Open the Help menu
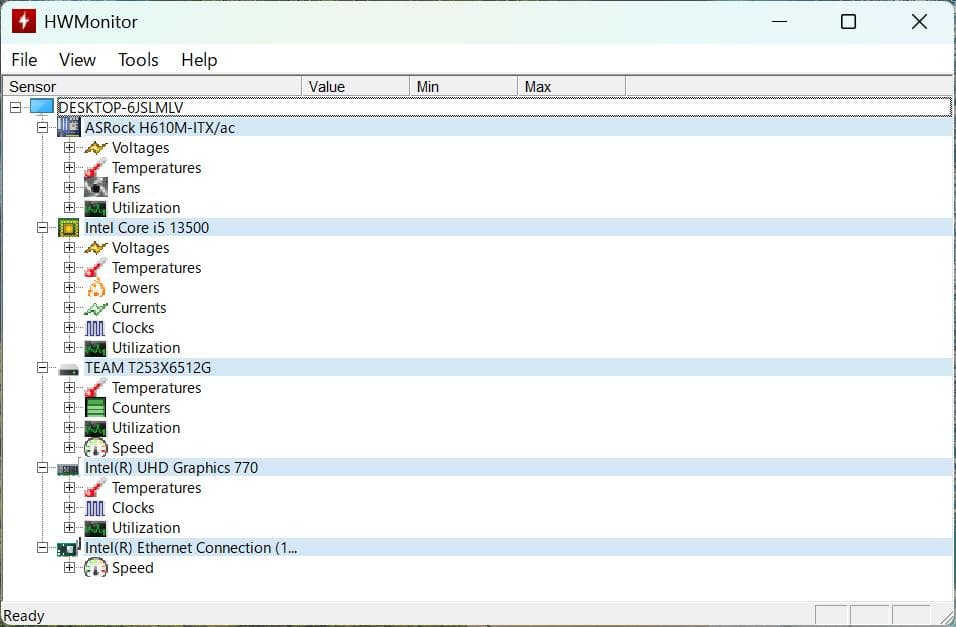The width and height of the screenshot is (956, 627). pyautogui.click(x=199, y=60)
